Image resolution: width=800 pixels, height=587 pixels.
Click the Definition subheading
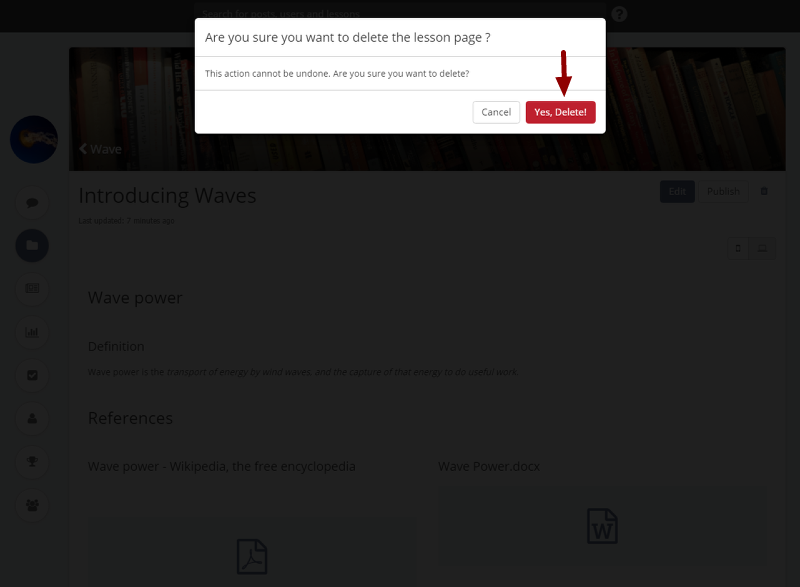pos(116,346)
